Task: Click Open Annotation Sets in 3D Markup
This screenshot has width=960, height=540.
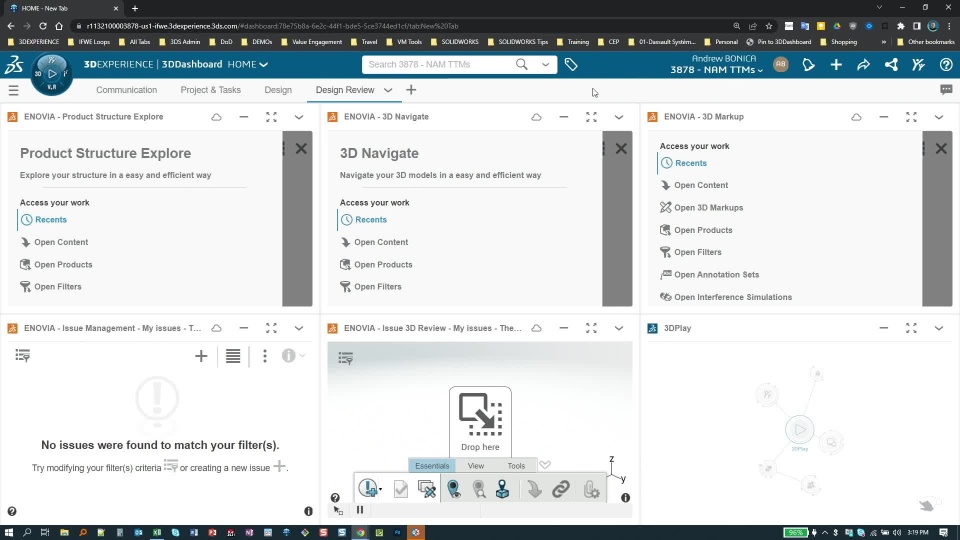Action: (710, 275)
